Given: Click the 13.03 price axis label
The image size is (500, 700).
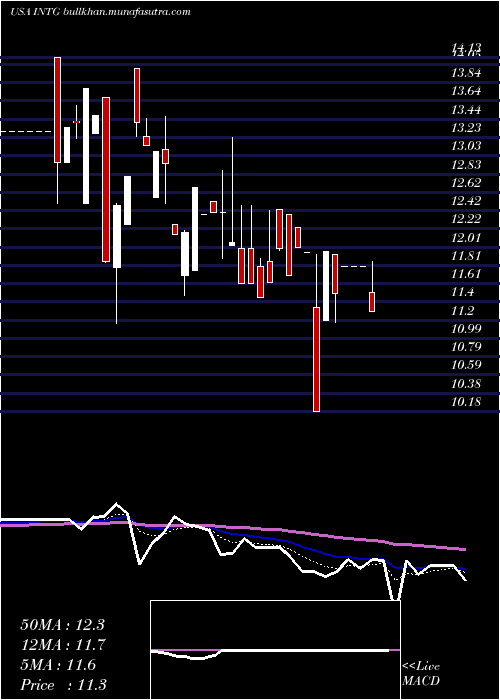Looking at the screenshot, I should (466, 146).
